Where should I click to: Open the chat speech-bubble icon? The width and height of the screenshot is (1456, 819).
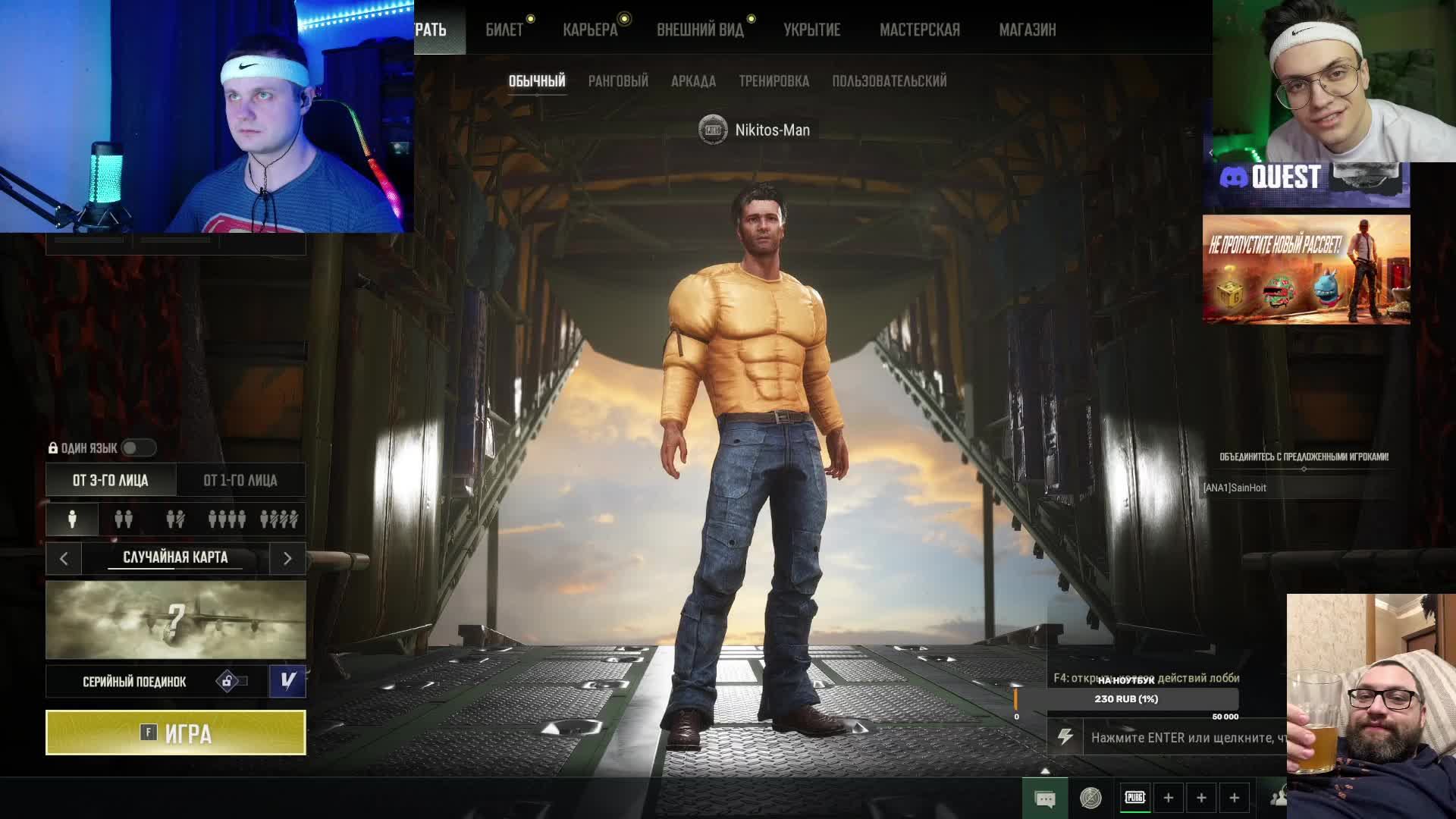1045,799
